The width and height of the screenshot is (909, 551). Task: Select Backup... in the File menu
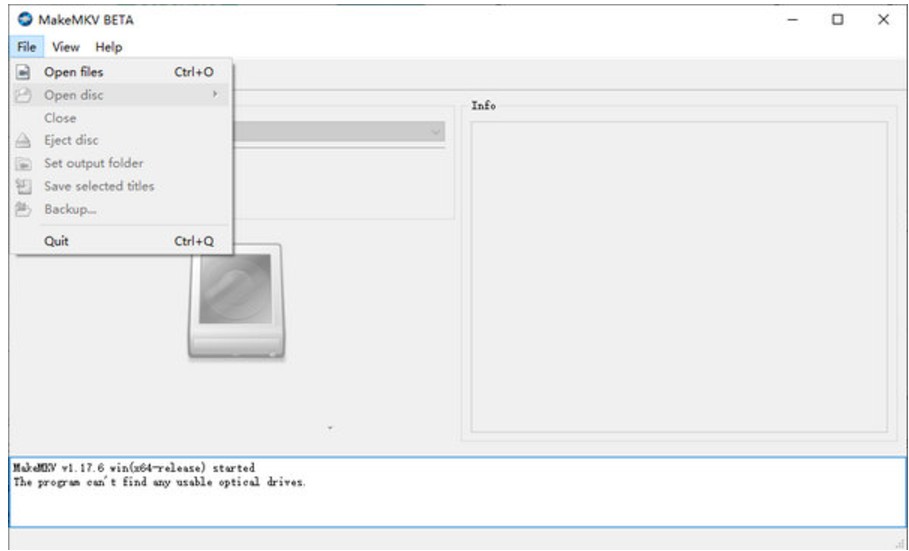click(x=122, y=209)
